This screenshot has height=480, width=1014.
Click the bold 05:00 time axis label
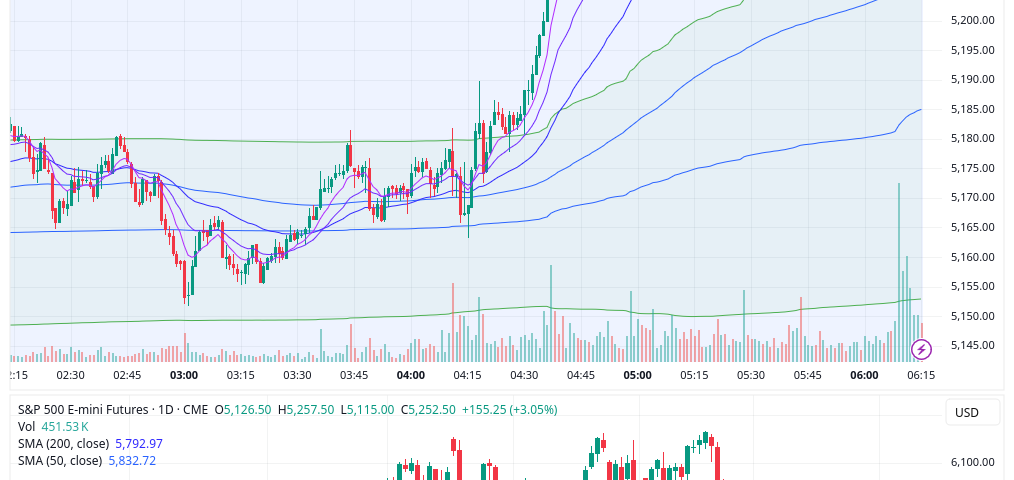coord(638,375)
